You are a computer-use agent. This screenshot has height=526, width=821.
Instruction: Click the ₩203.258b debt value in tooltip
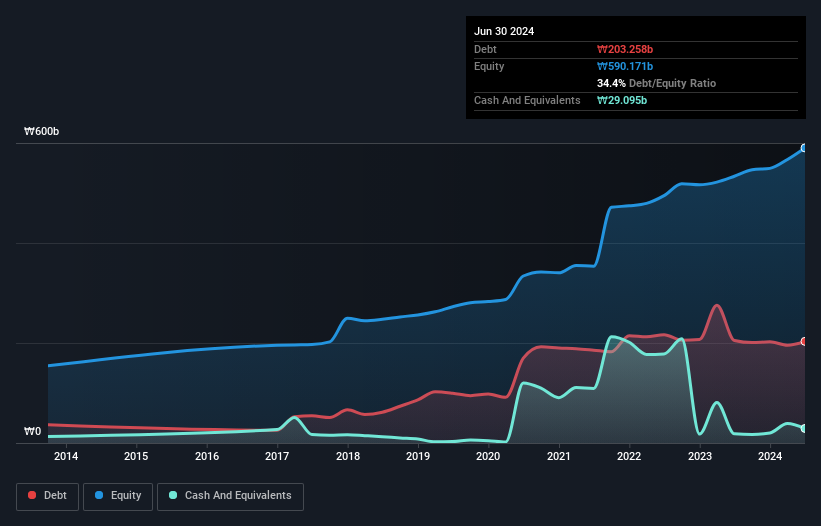tap(625, 49)
